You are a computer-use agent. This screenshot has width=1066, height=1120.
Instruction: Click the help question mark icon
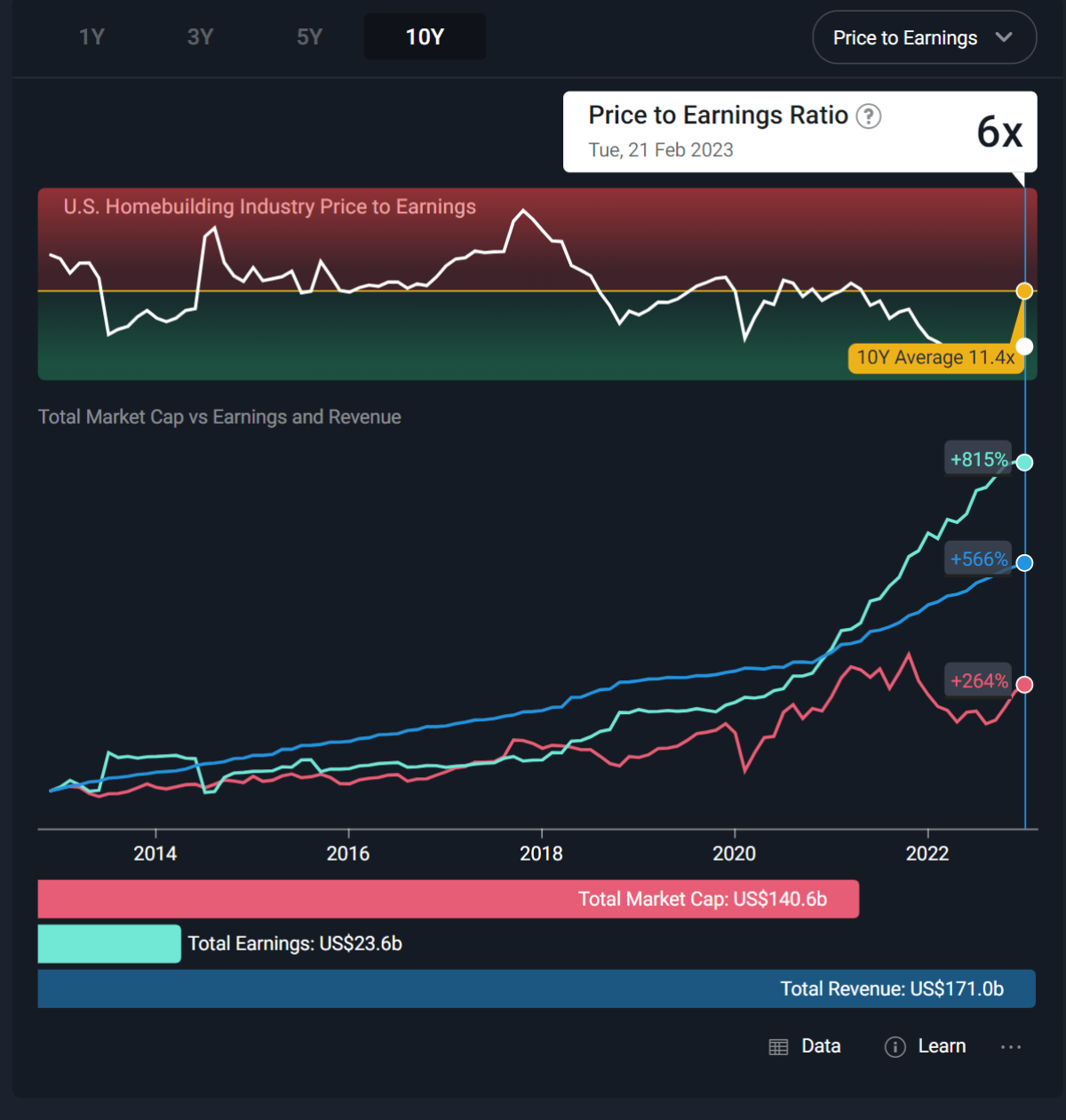click(x=868, y=116)
